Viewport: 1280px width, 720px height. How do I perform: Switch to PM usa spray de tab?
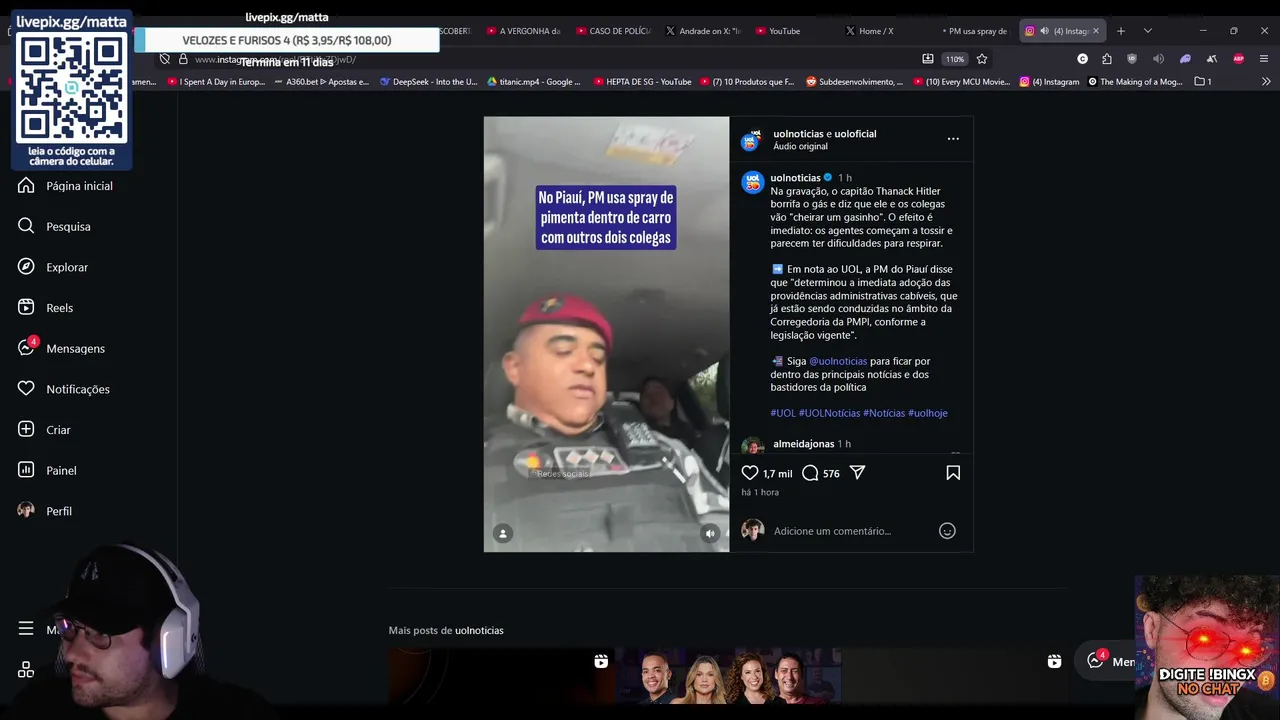point(974,31)
